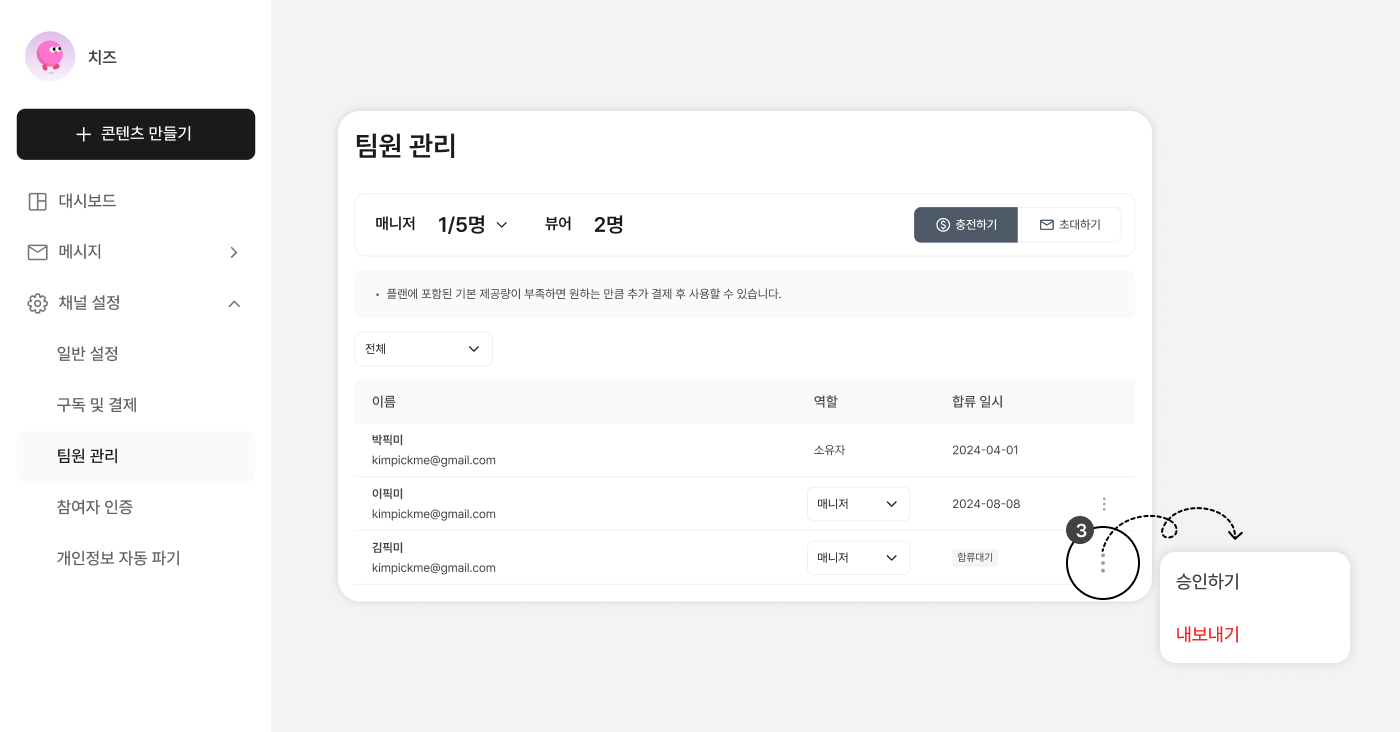Click the 메시지 envelope icon
The height and width of the screenshot is (732, 1400).
pos(37,252)
